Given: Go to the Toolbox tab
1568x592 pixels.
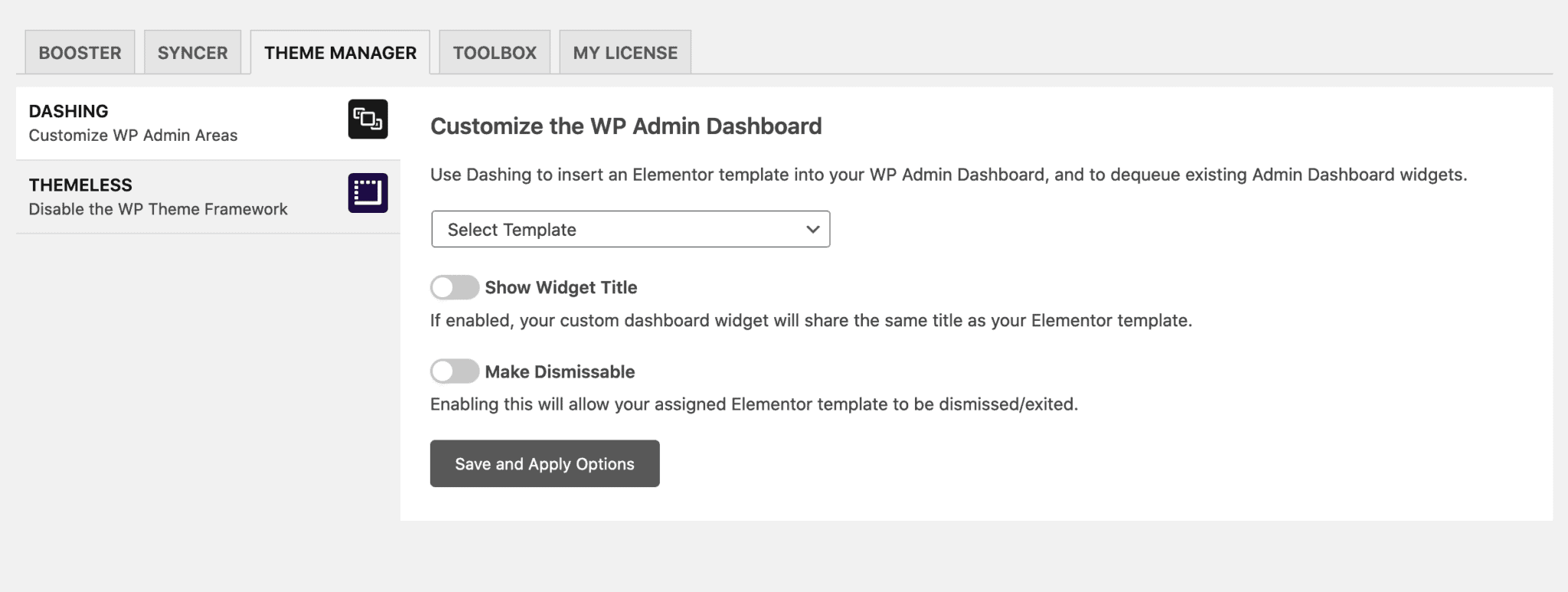Looking at the screenshot, I should click(x=495, y=53).
